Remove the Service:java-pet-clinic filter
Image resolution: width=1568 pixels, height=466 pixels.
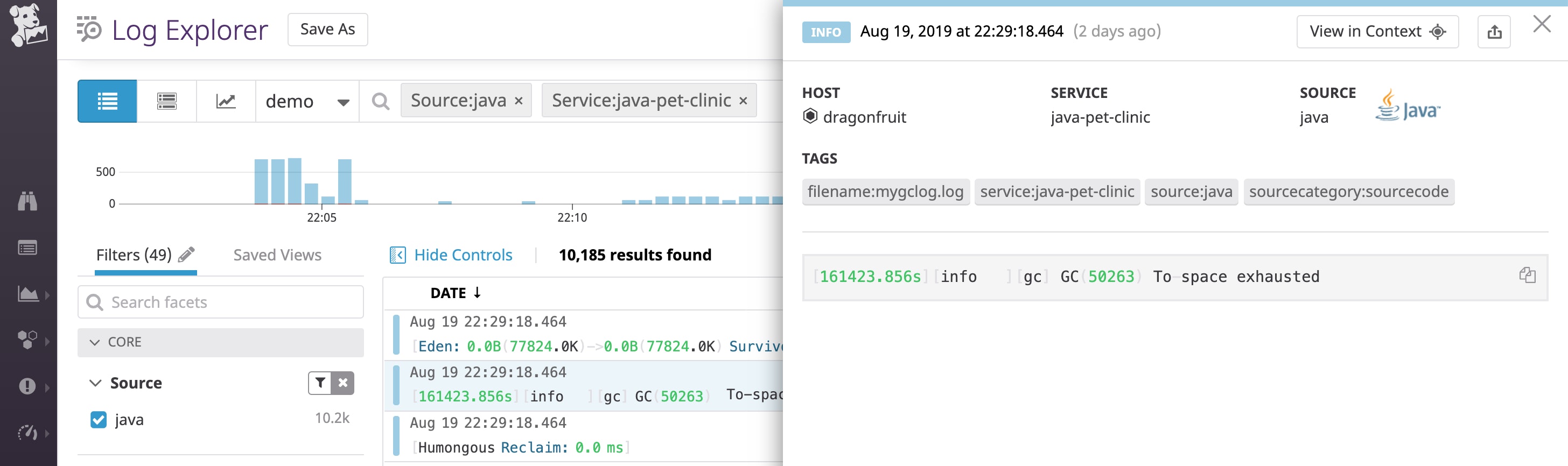pos(743,101)
